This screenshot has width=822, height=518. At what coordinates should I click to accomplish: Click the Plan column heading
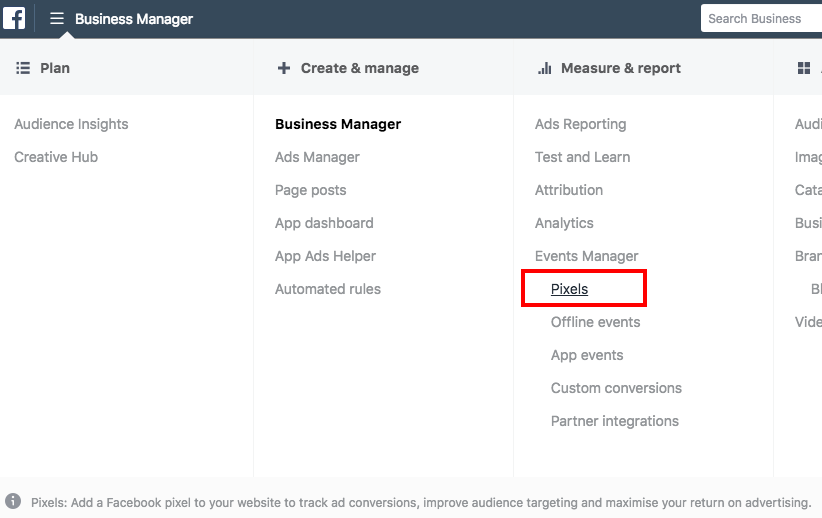55,68
